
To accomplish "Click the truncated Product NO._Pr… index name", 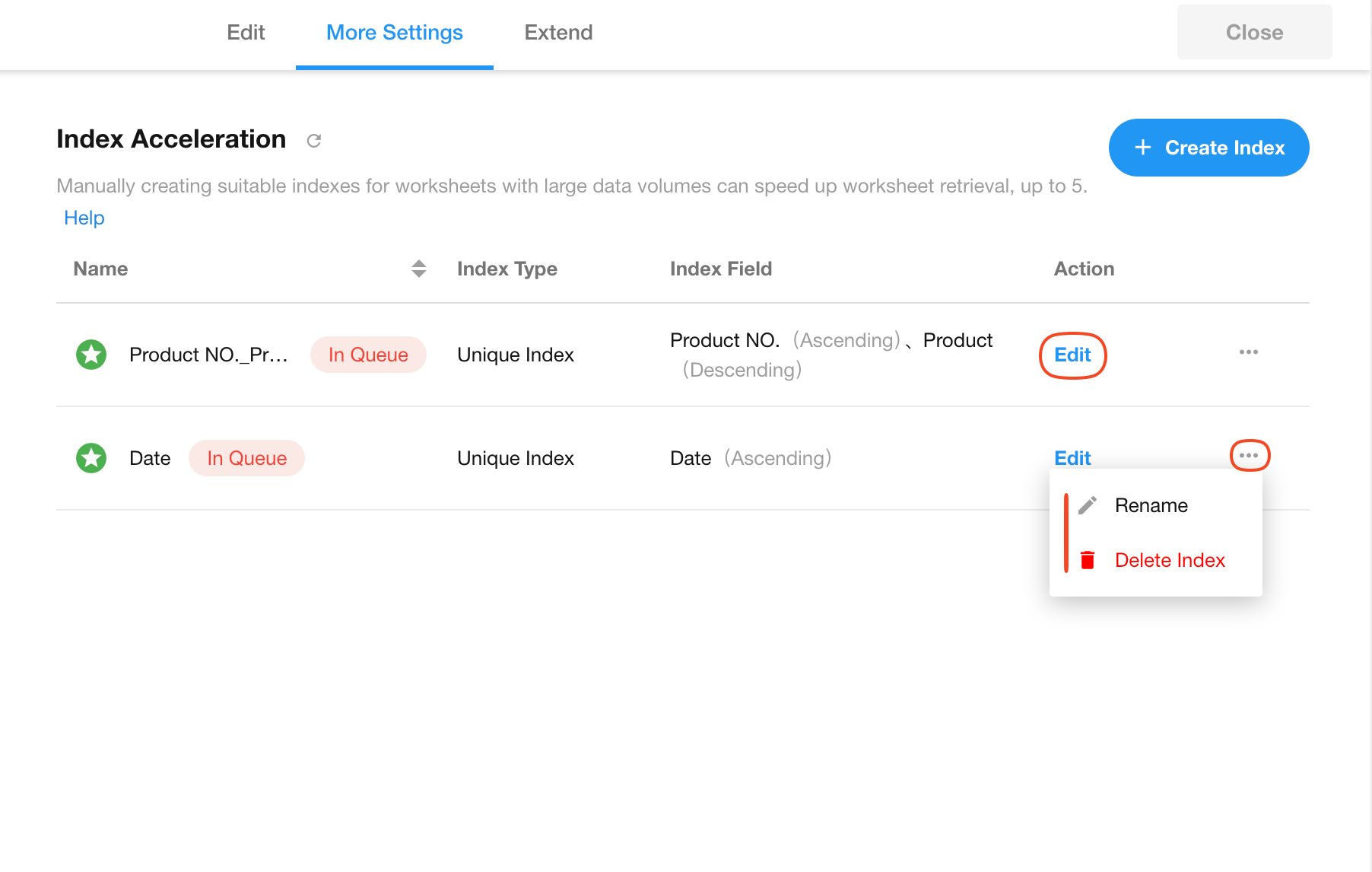I will (x=208, y=355).
